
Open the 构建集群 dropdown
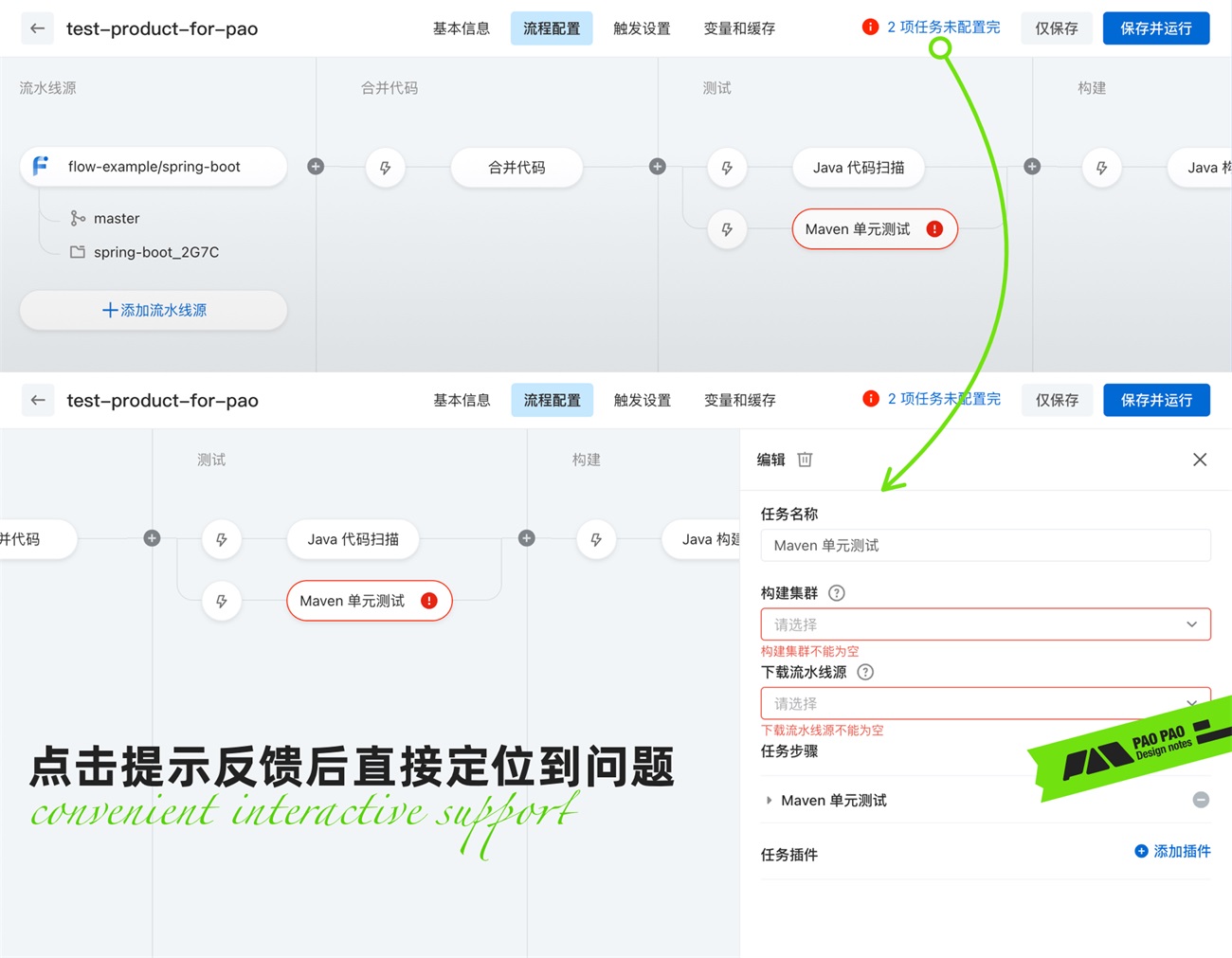tap(986, 624)
